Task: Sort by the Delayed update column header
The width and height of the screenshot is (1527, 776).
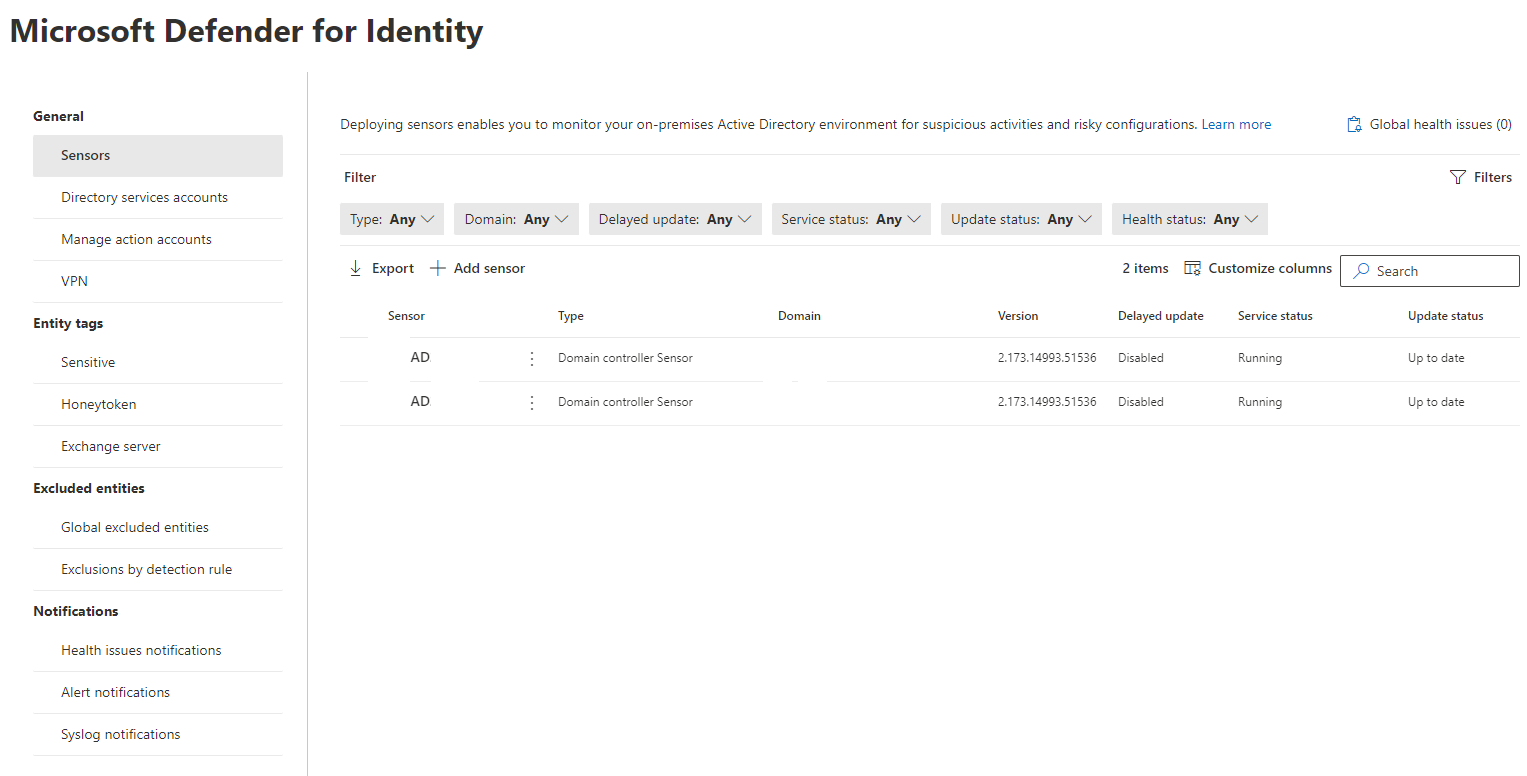Action: [x=1161, y=316]
